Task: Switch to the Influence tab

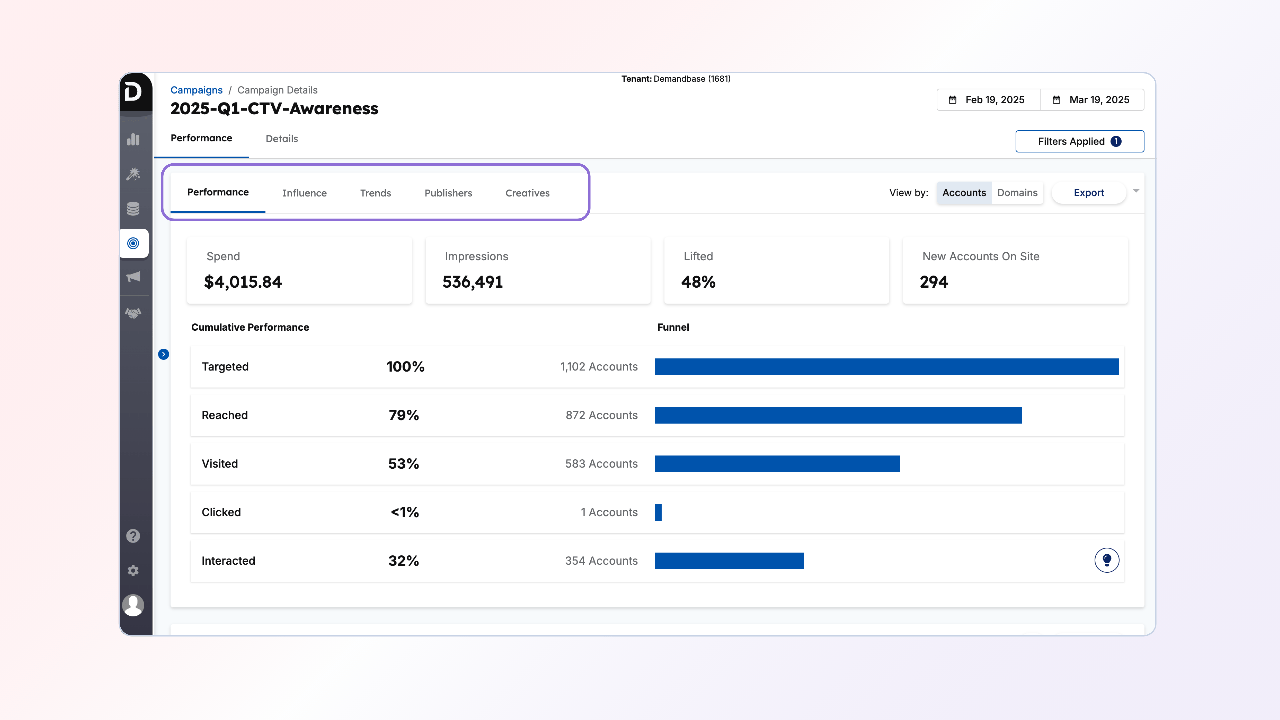Action: 304,193
